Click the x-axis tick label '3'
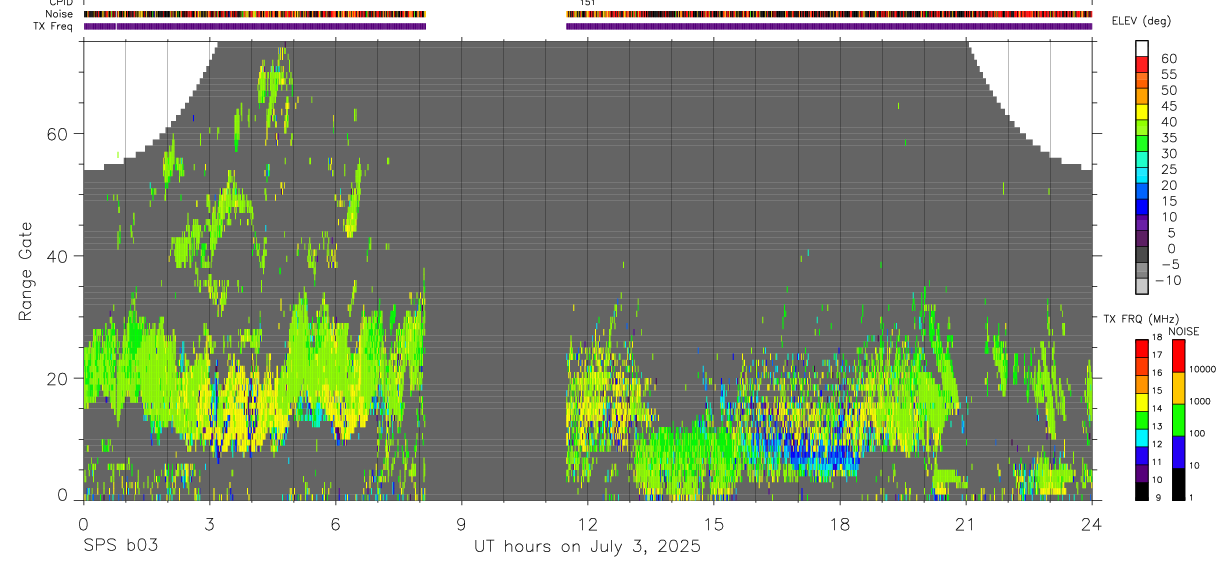Viewport: 1228px width, 567px height. click(209, 524)
